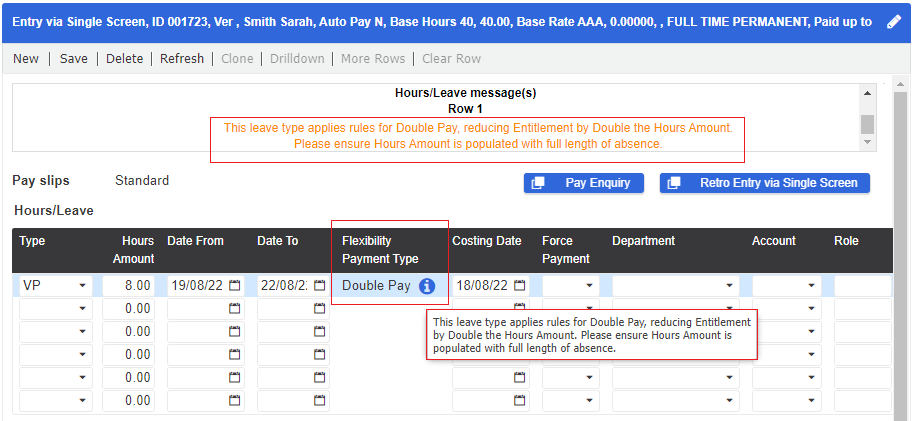Screen dimensions: 915x421
Task: Click Delete in the toolbar
Action: point(124,58)
